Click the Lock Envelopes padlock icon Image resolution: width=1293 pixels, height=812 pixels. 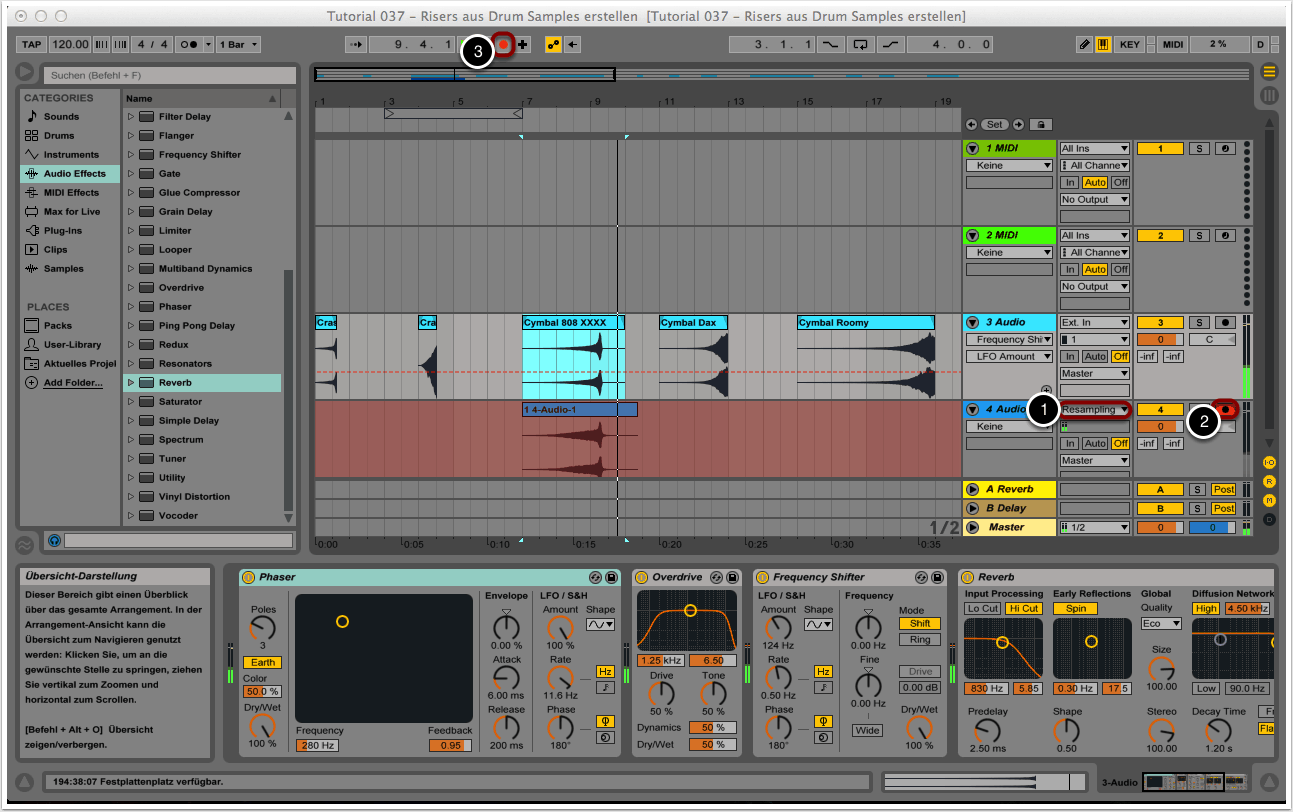tap(1041, 124)
